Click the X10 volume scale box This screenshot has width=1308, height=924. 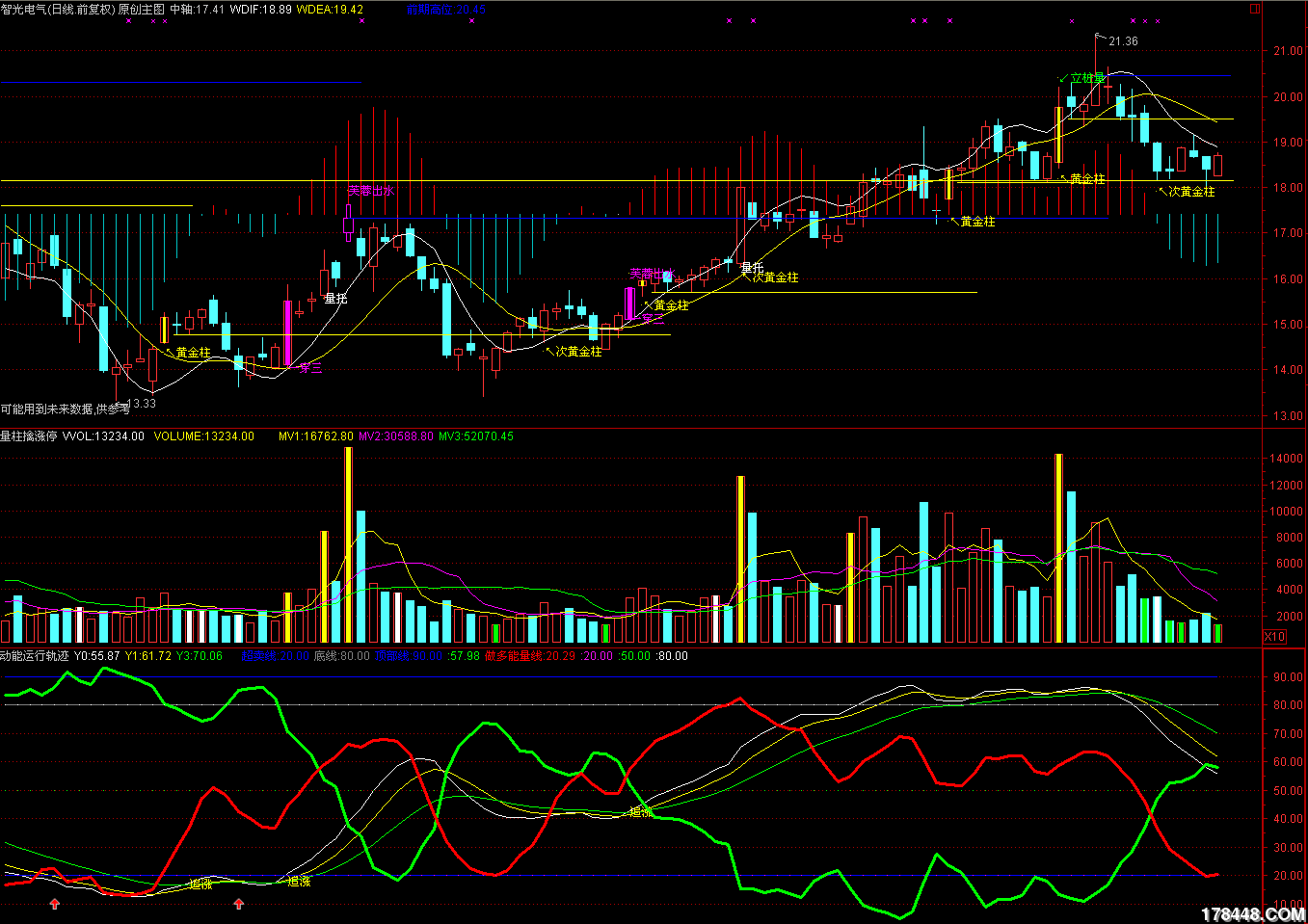pos(1274,637)
